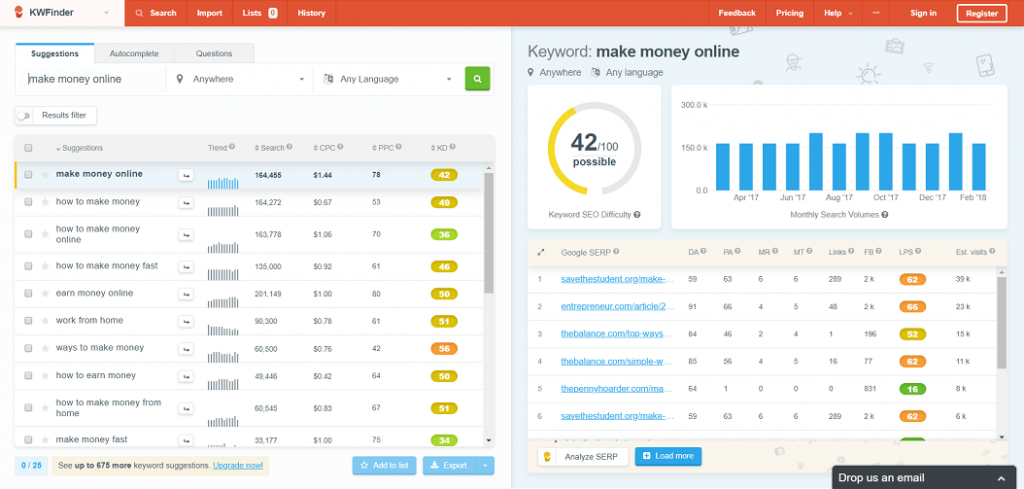Star the 'how to make money fast' keyword
Image resolution: width=1024 pixels, height=489 pixels.
(45, 266)
